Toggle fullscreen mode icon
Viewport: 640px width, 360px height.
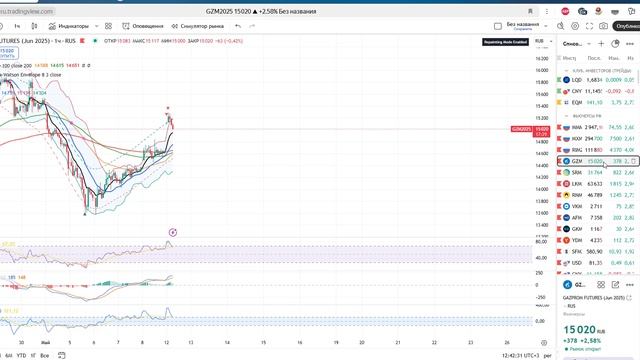pos(589,26)
